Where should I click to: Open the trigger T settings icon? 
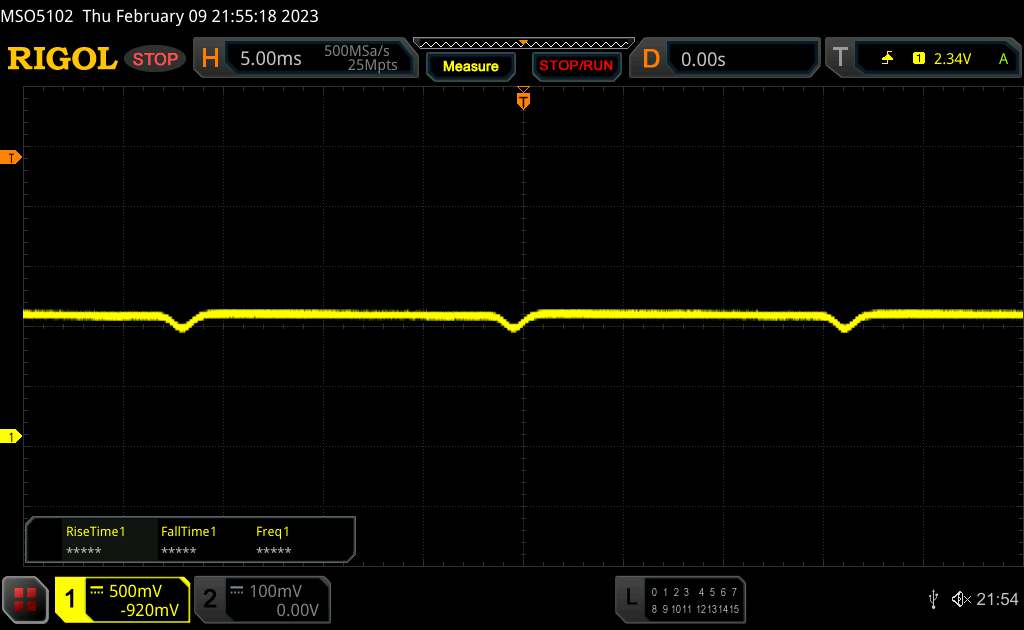click(840, 58)
